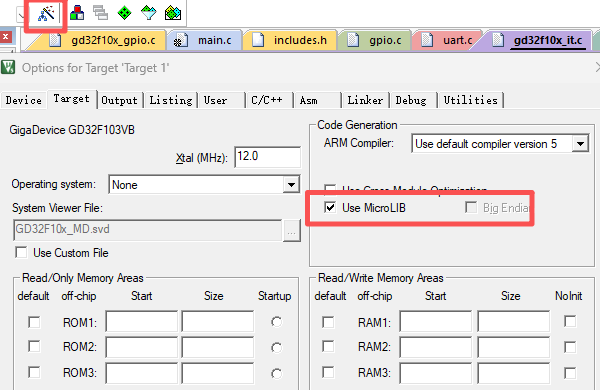Switch to the Linker tab
The height and width of the screenshot is (390, 600).
click(365, 100)
